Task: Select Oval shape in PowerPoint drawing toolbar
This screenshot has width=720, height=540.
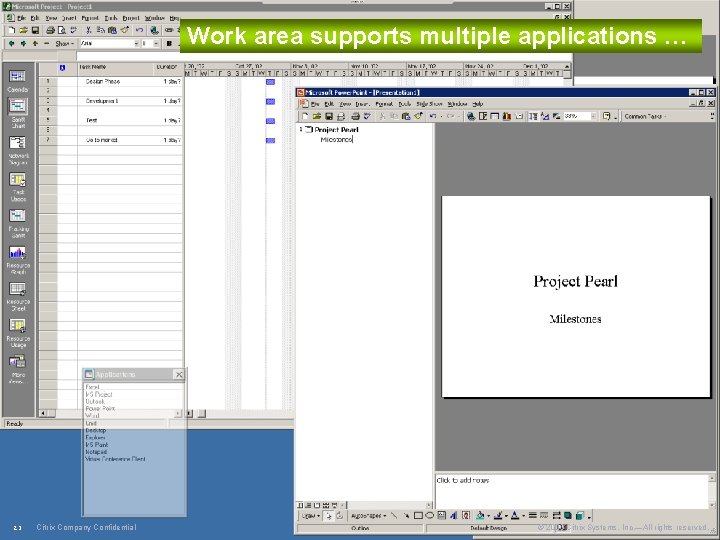Action: coord(429,516)
